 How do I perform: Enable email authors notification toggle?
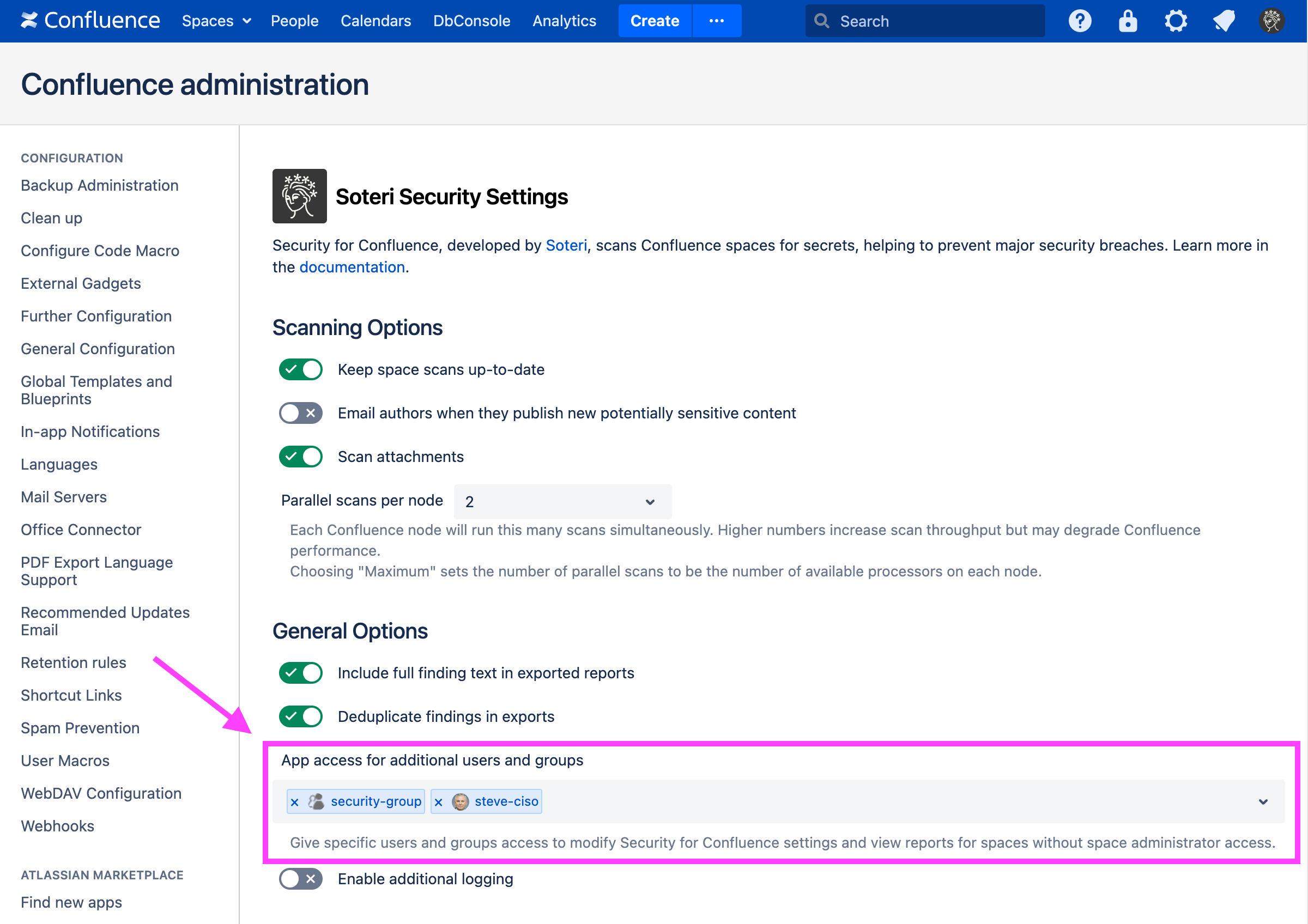(x=300, y=414)
